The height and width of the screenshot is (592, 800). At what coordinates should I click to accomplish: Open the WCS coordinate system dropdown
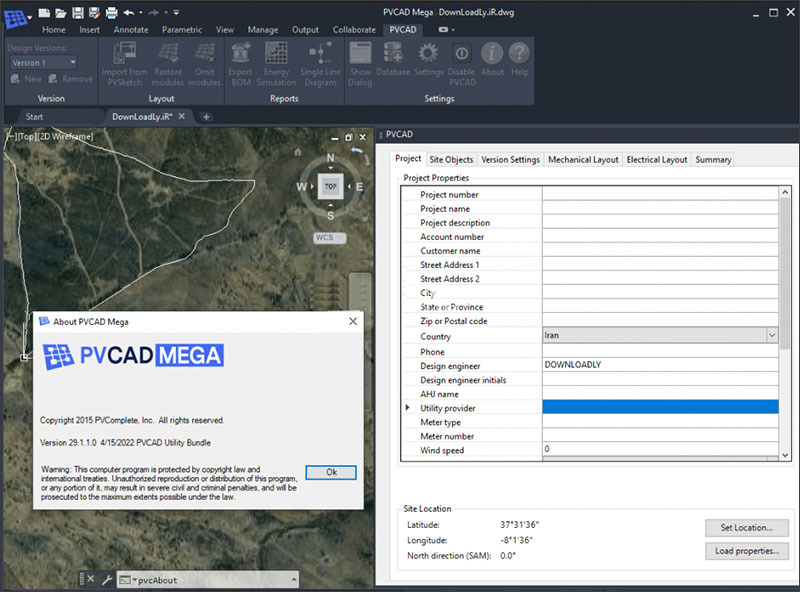(x=330, y=238)
